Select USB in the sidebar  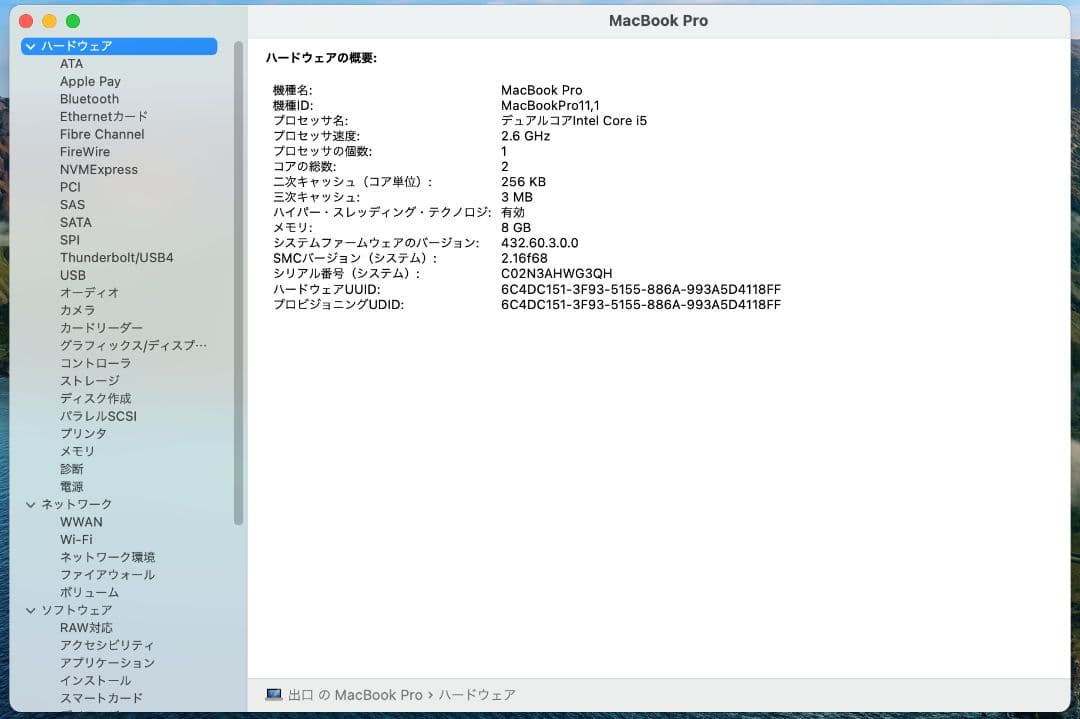click(x=73, y=275)
